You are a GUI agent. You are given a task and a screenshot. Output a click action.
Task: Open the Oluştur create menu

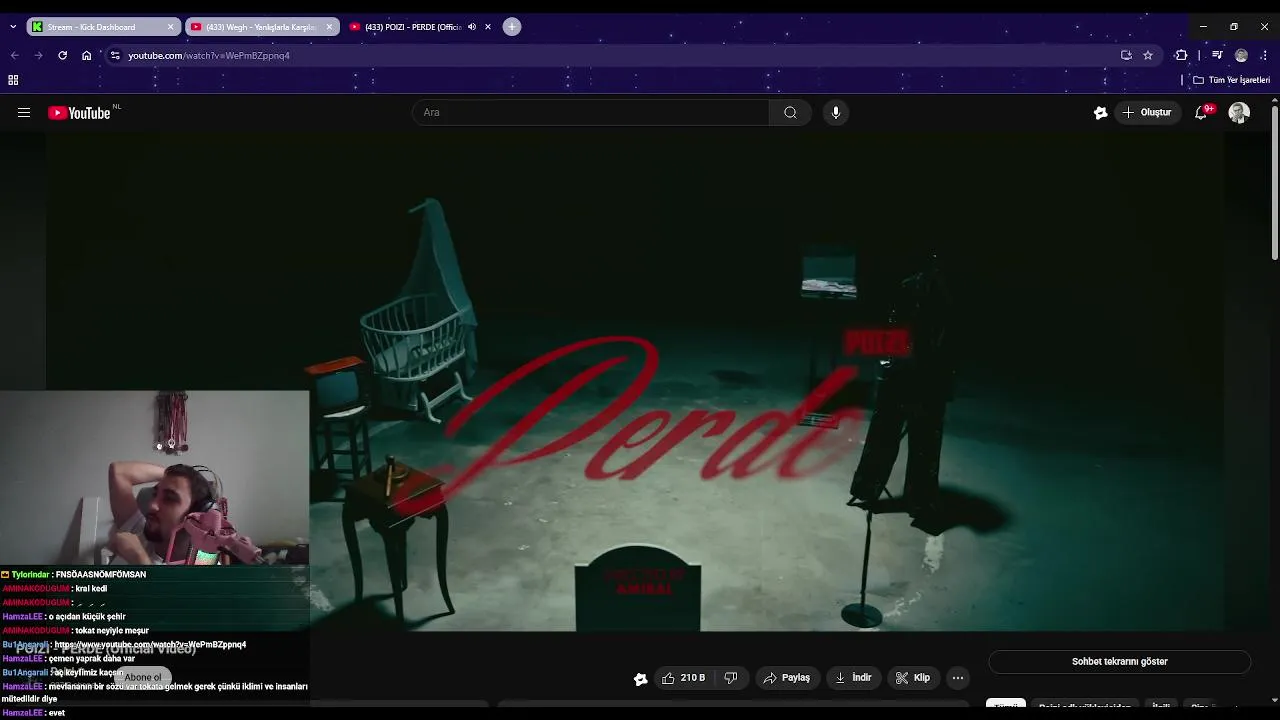1146,113
